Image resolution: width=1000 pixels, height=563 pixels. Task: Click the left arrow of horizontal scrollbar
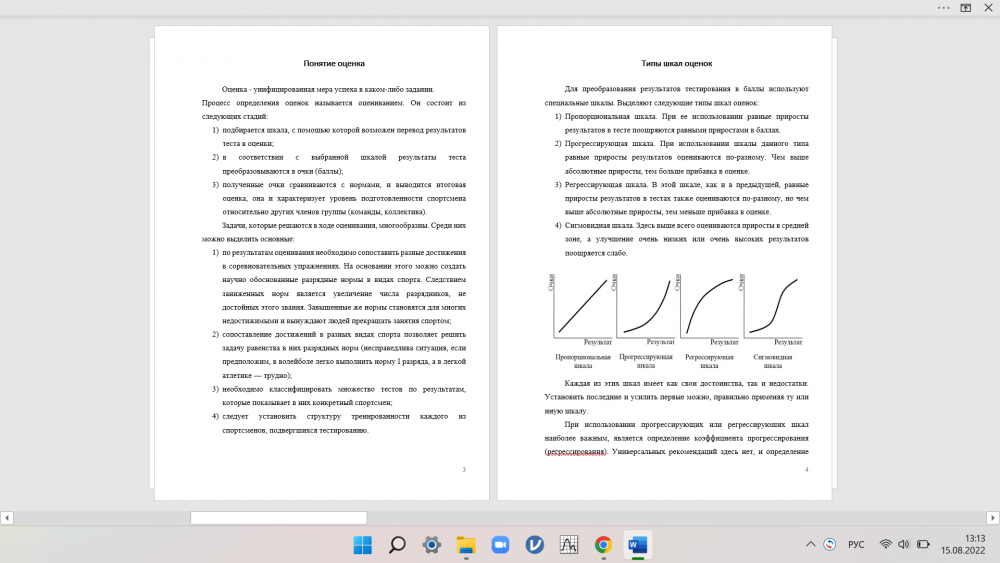click(6, 518)
